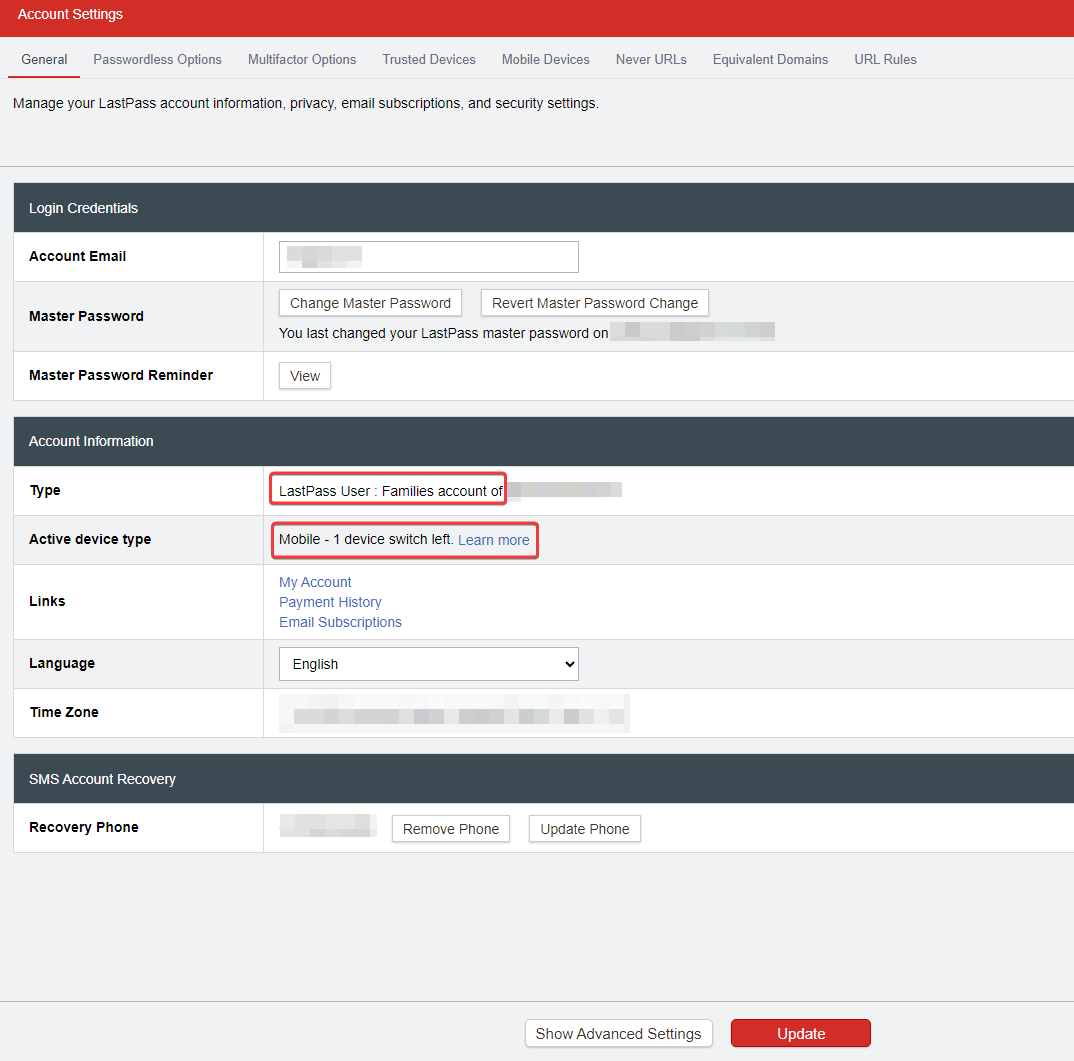Open the Multifactor Options tab

click(302, 60)
